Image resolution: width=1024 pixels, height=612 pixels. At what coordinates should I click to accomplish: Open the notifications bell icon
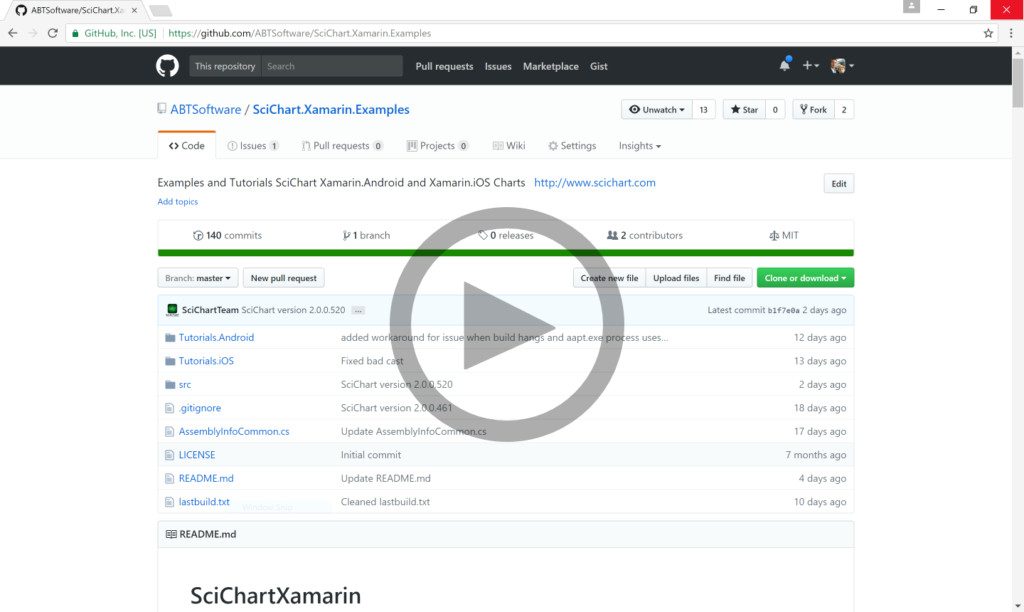click(784, 65)
